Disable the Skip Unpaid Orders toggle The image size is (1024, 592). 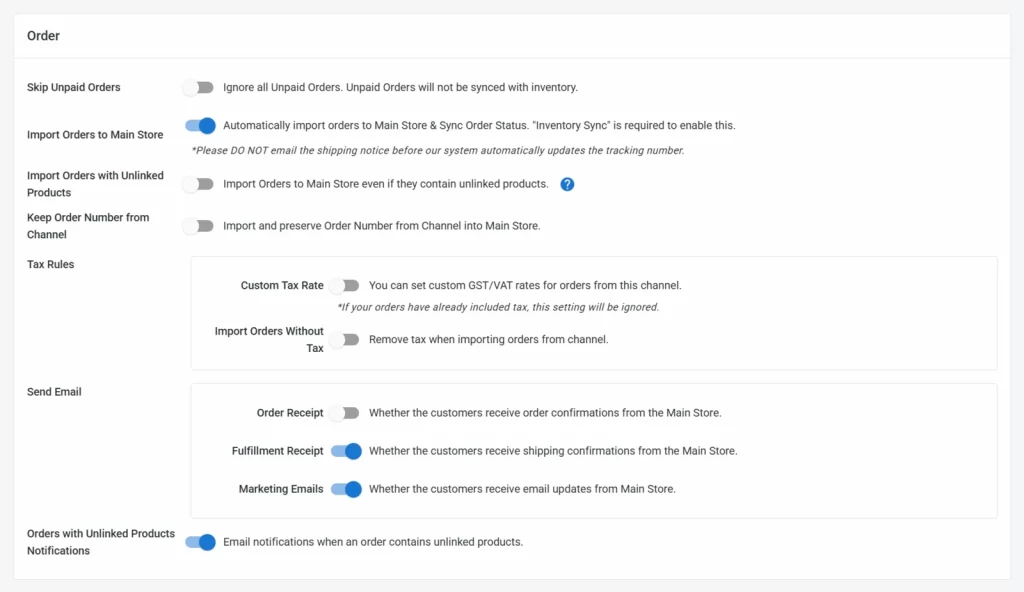[x=199, y=88]
